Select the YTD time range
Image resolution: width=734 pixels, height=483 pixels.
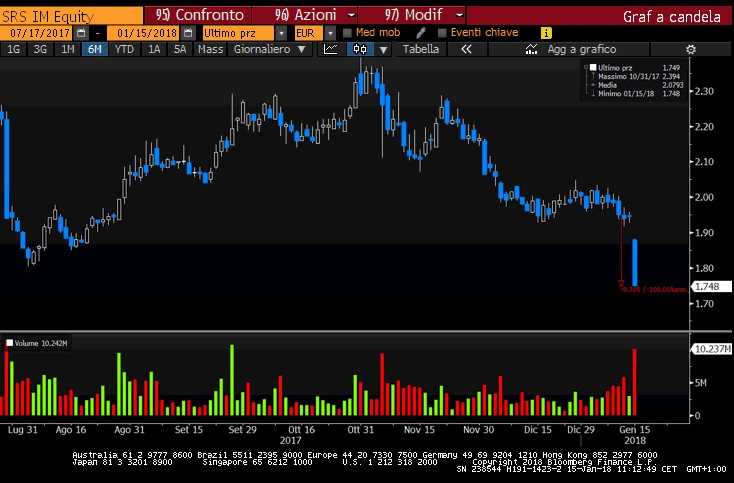124,49
